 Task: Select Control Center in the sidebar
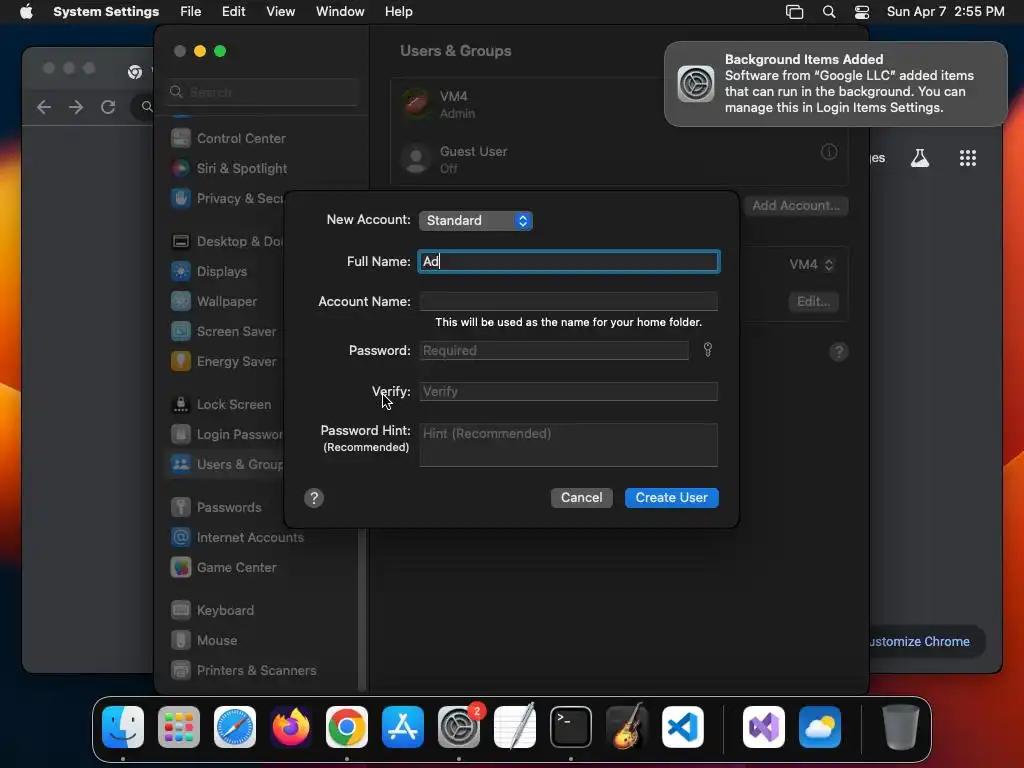[261, 138]
